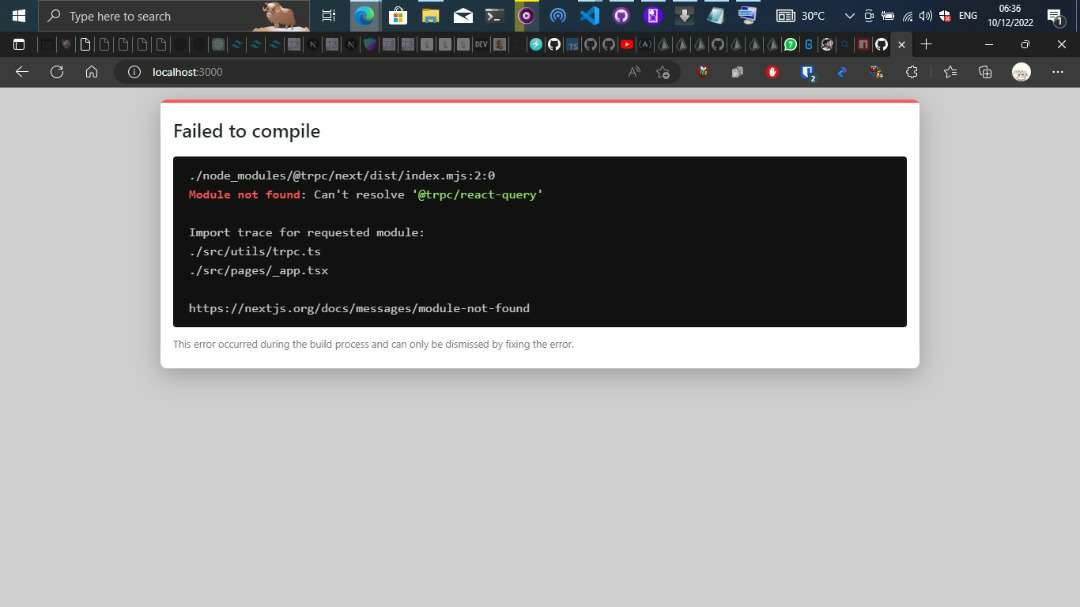Open GitHub Desktop on taskbar
The image size is (1080, 607).
(621, 16)
